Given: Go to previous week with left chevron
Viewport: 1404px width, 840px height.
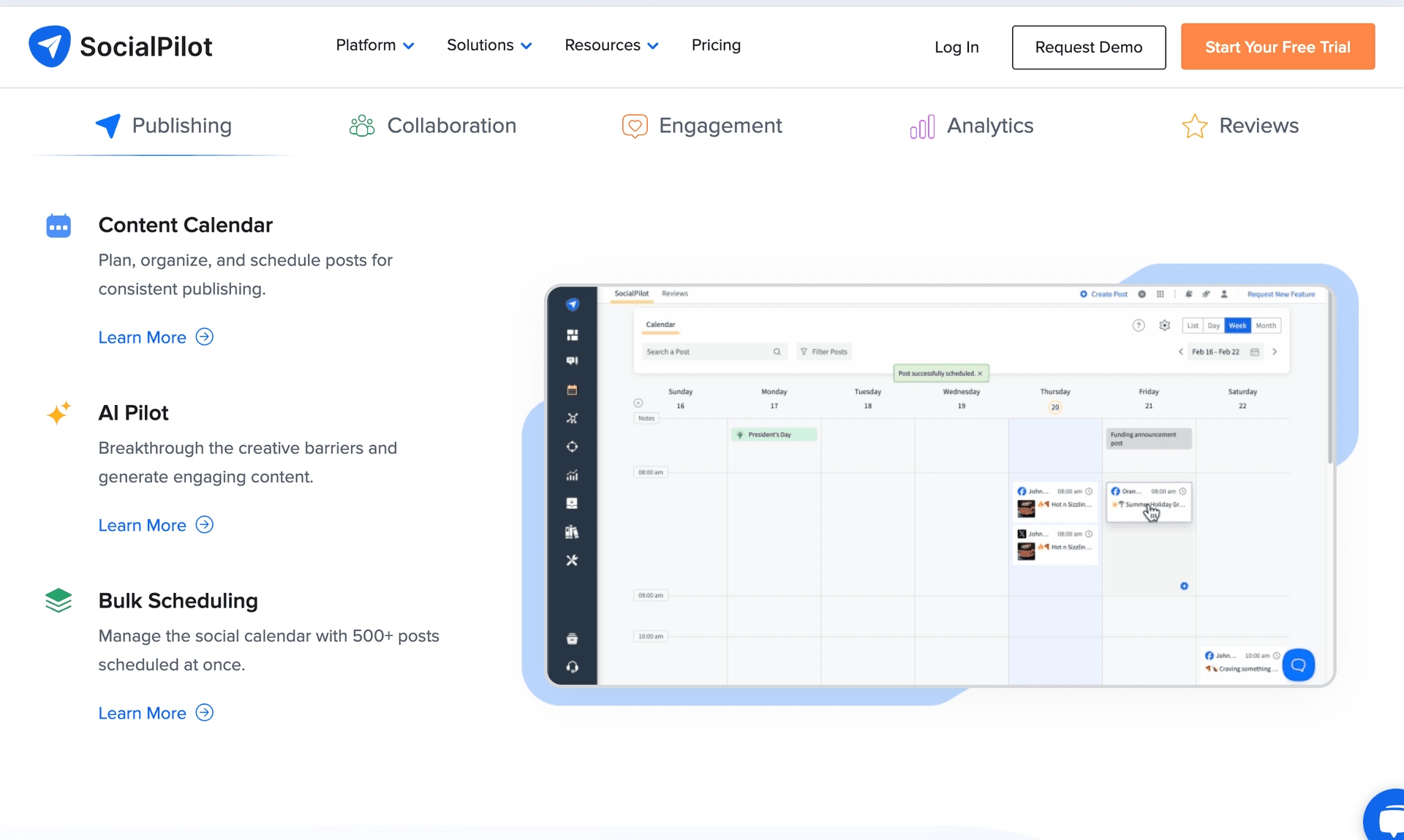Looking at the screenshot, I should click(1180, 352).
